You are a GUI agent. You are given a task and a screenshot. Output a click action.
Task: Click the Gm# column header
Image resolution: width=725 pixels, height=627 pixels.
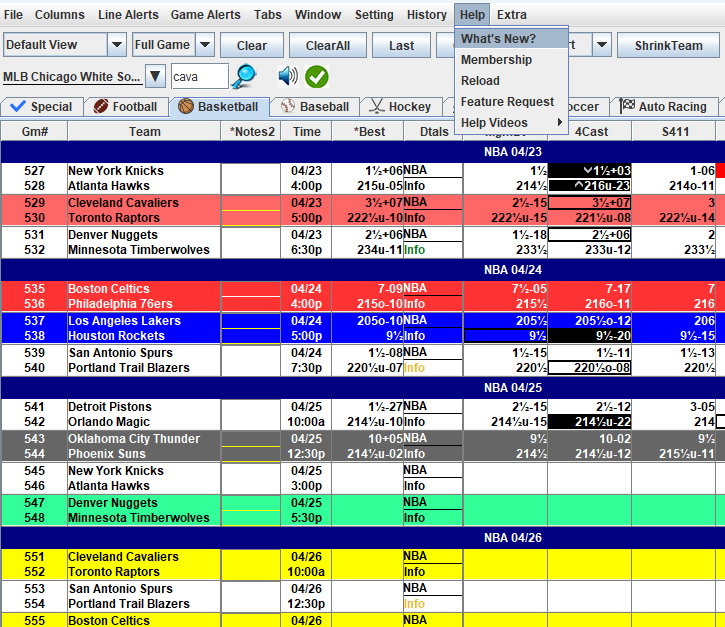point(35,132)
